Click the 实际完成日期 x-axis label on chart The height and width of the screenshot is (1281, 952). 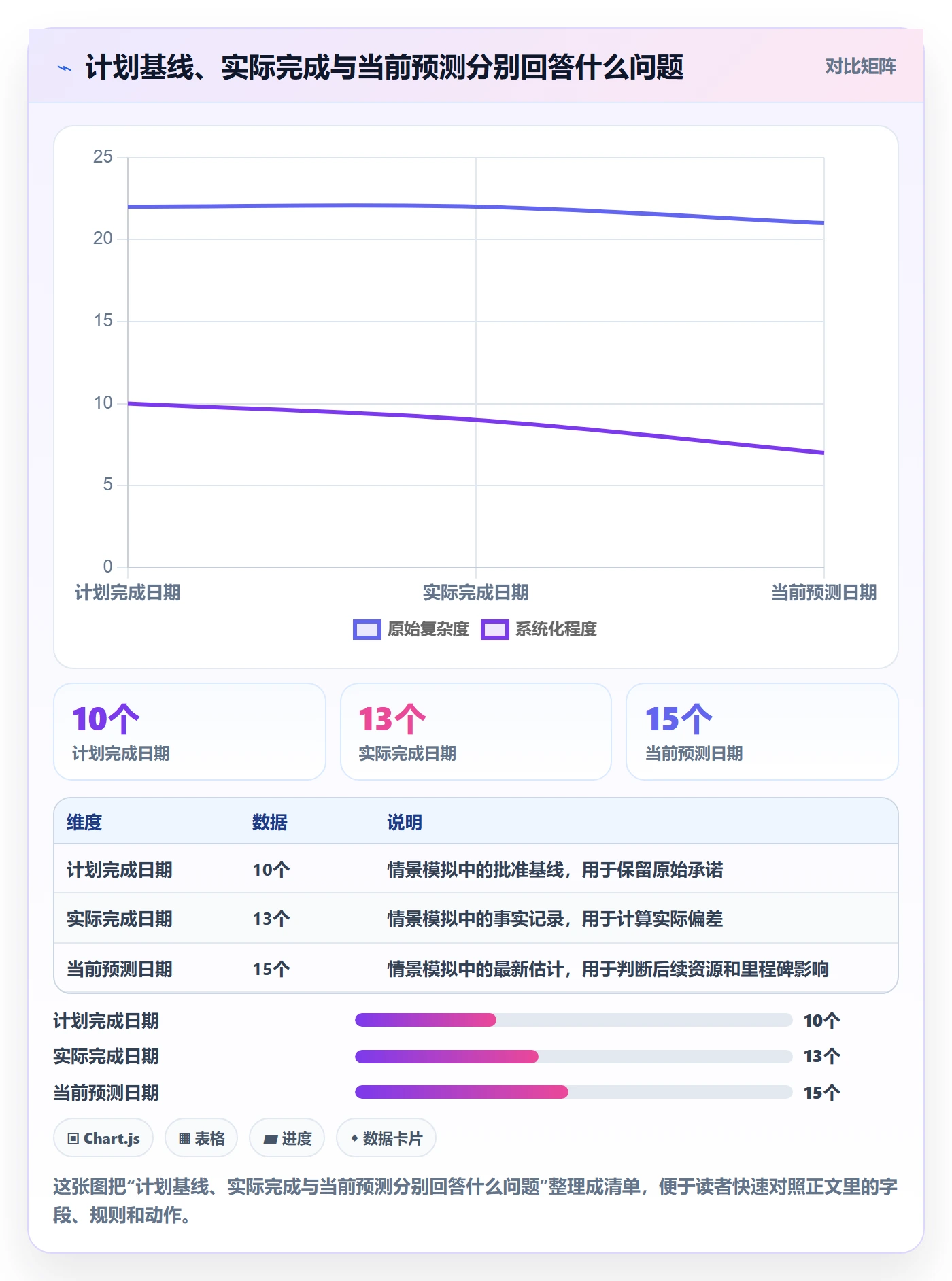click(x=476, y=593)
